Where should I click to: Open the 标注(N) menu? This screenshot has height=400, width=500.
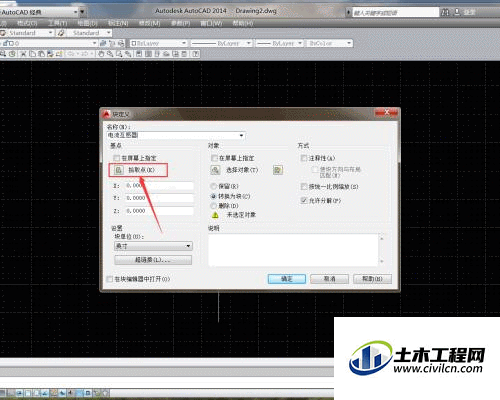[118, 23]
